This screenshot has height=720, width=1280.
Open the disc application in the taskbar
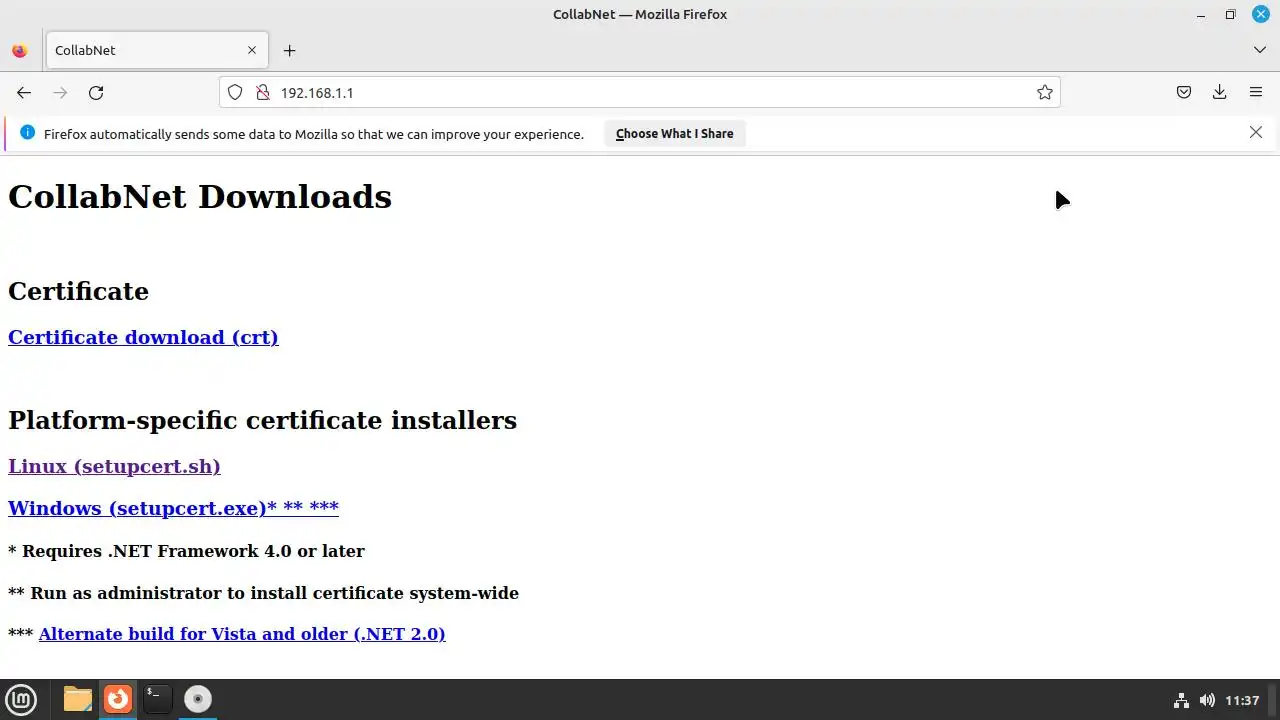198,699
